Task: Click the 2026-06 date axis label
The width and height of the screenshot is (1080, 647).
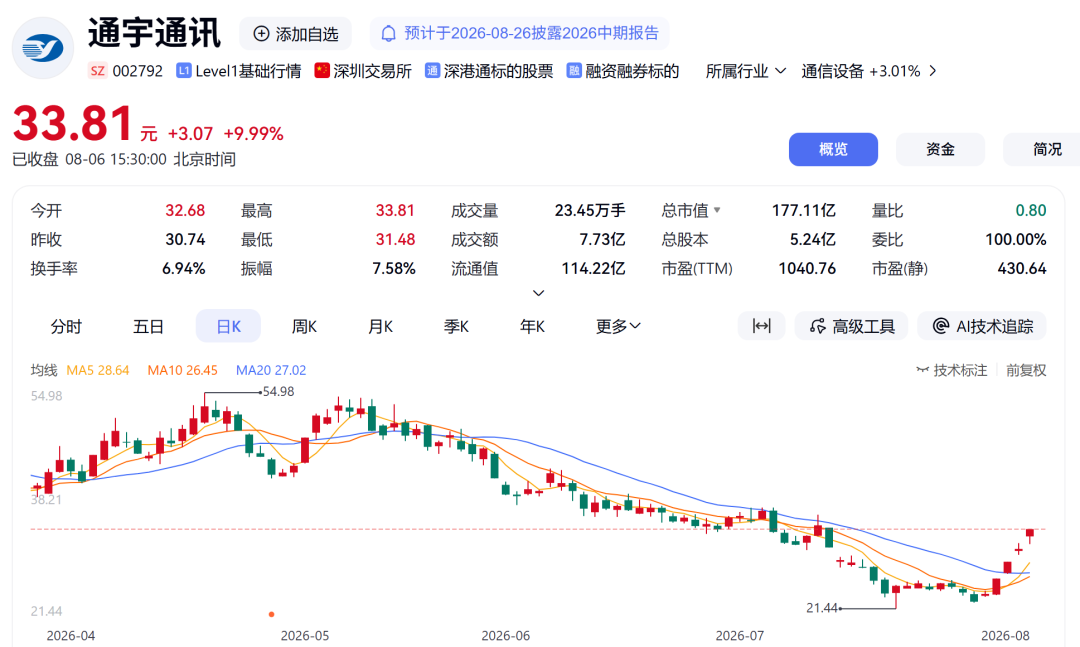Action: [x=506, y=635]
